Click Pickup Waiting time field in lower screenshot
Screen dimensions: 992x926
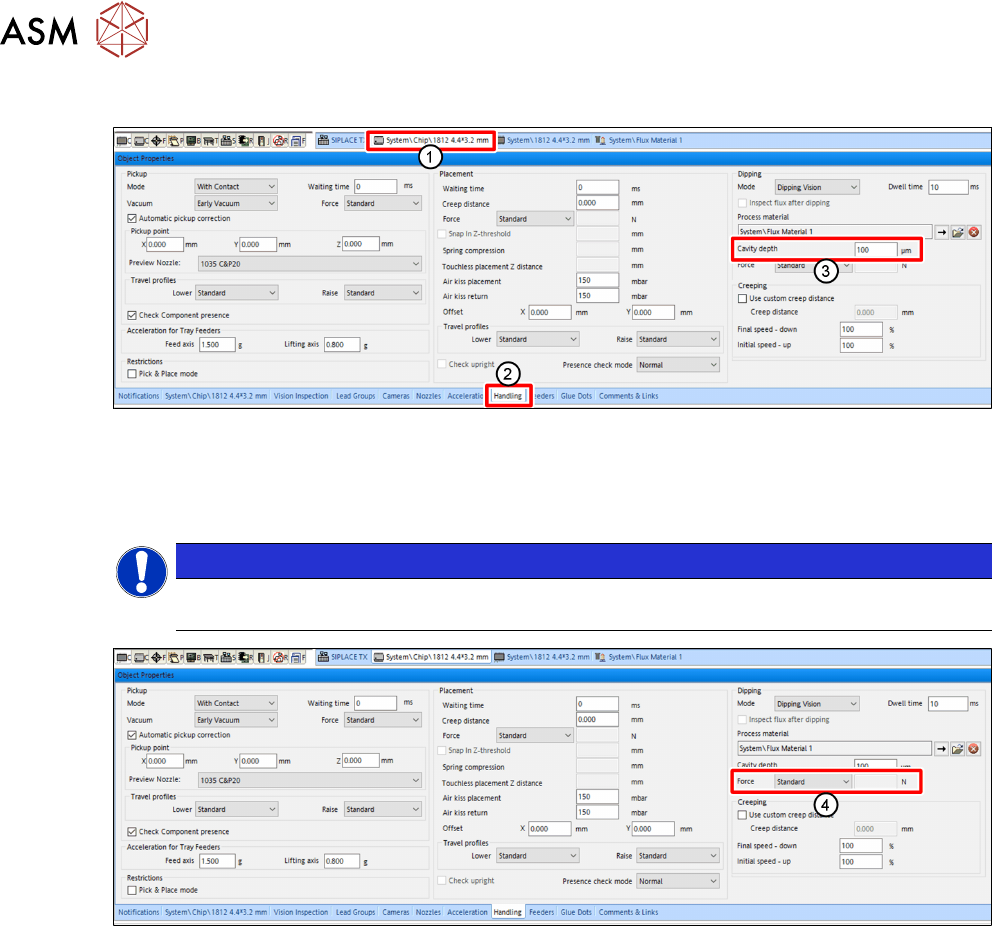tap(376, 703)
